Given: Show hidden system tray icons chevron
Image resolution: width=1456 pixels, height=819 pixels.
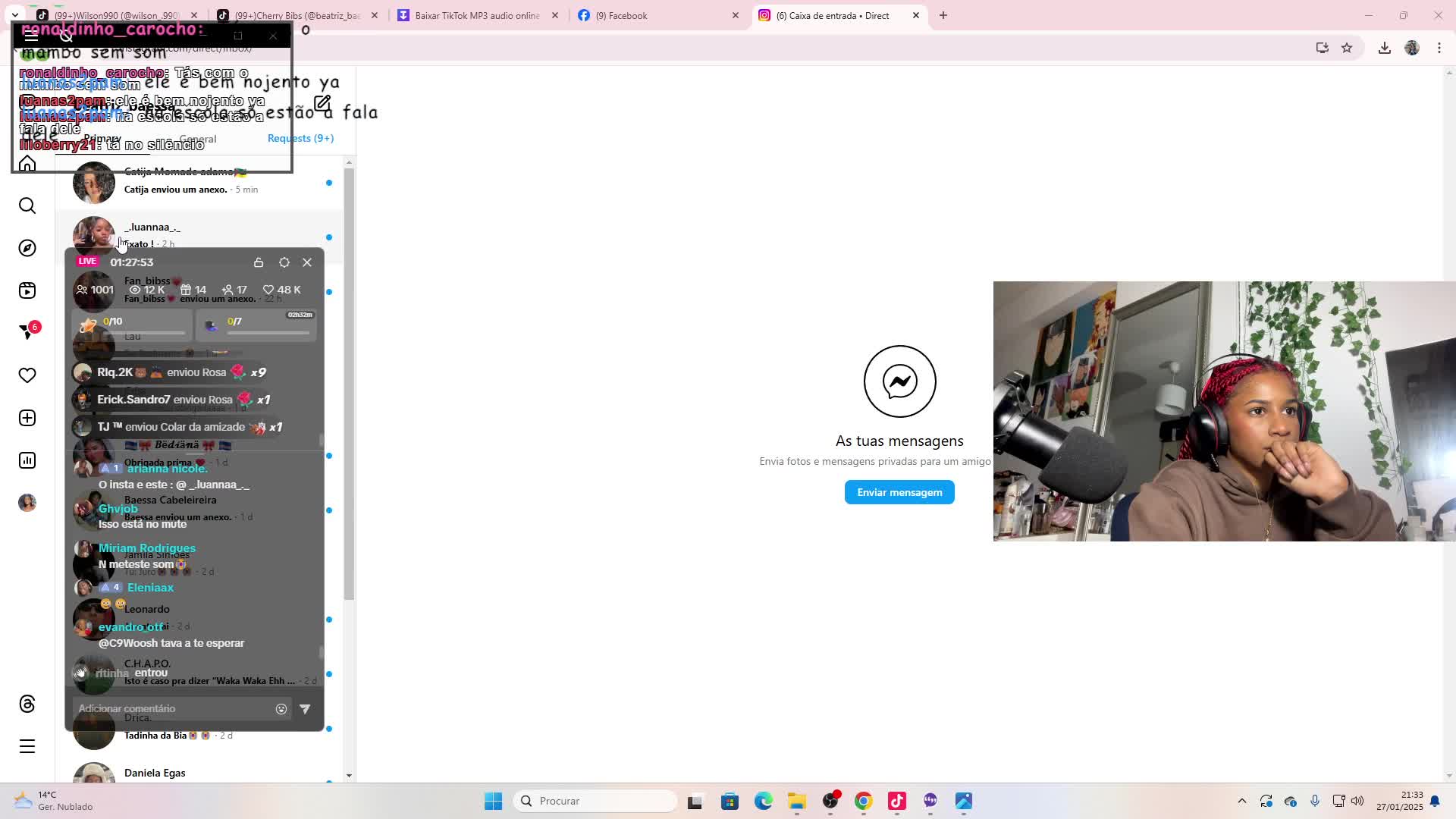Looking at the screenshot, I should pos(1242,801).
